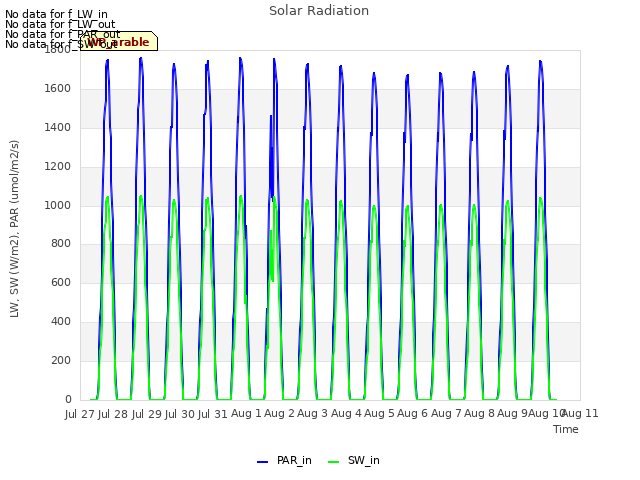
Task: Click the y-axis tick 200
Action: (x=61, y=360)
